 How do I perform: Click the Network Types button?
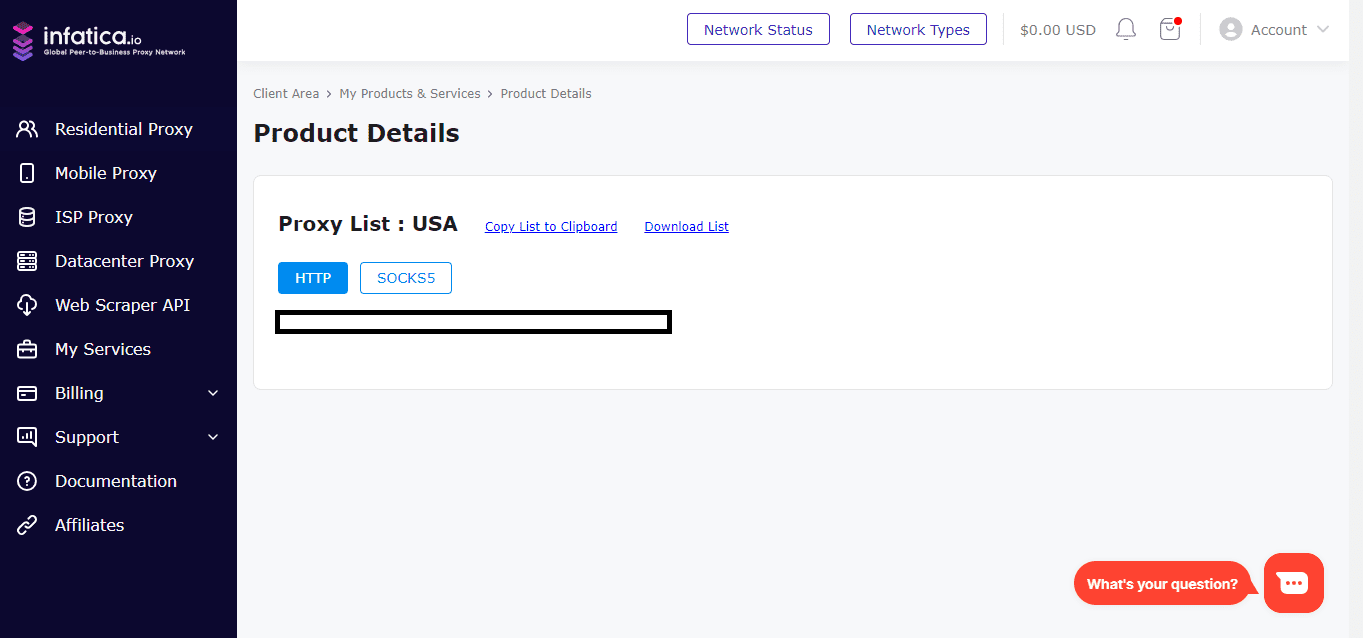918,29
